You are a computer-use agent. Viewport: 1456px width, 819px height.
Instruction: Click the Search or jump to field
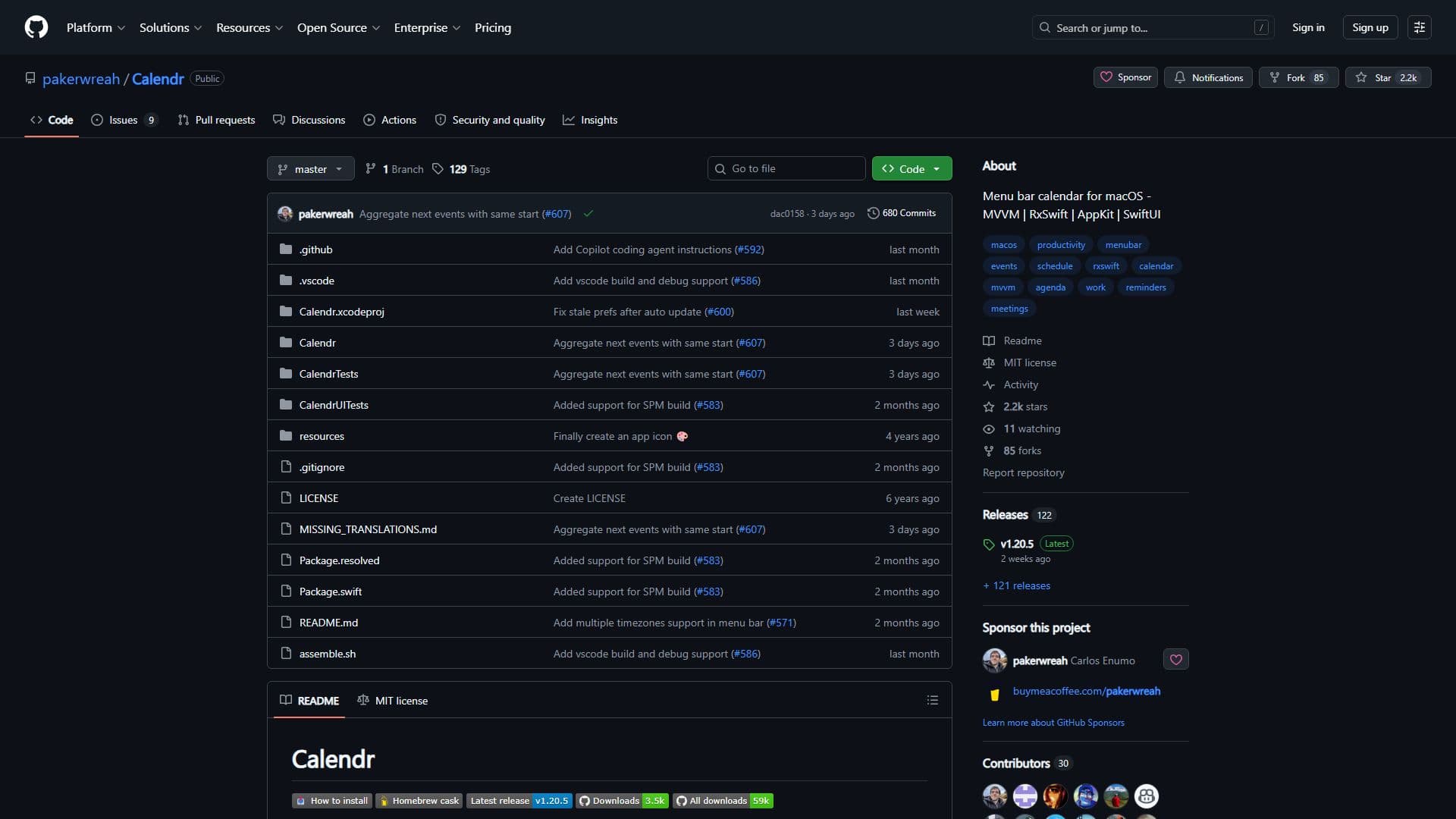coord(1153,27)
